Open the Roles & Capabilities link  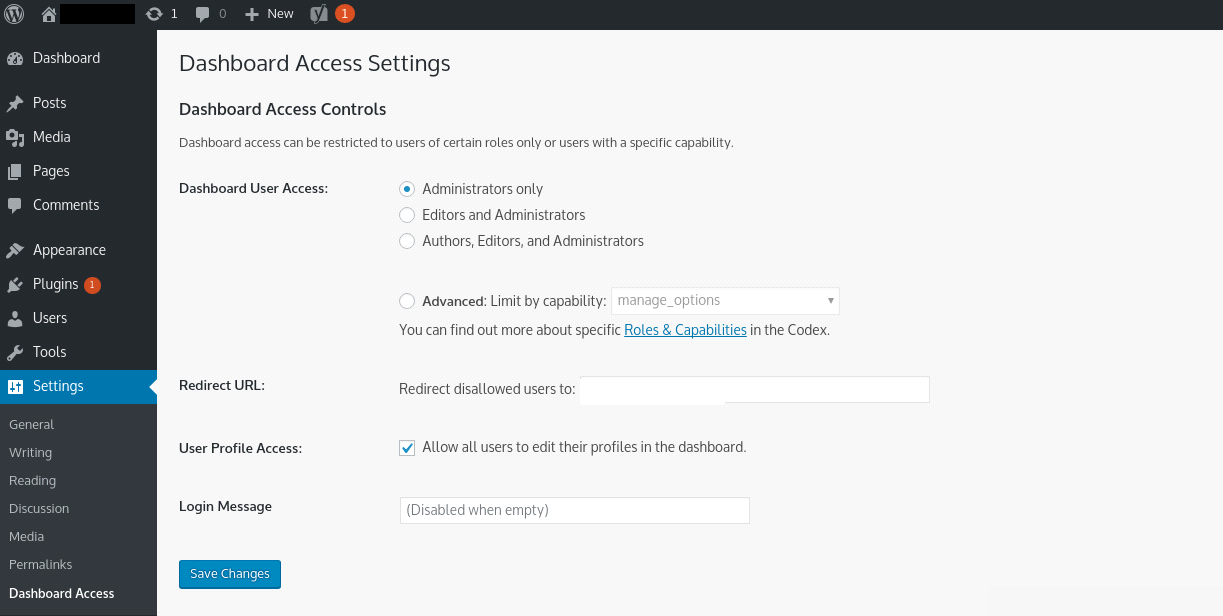685,329
